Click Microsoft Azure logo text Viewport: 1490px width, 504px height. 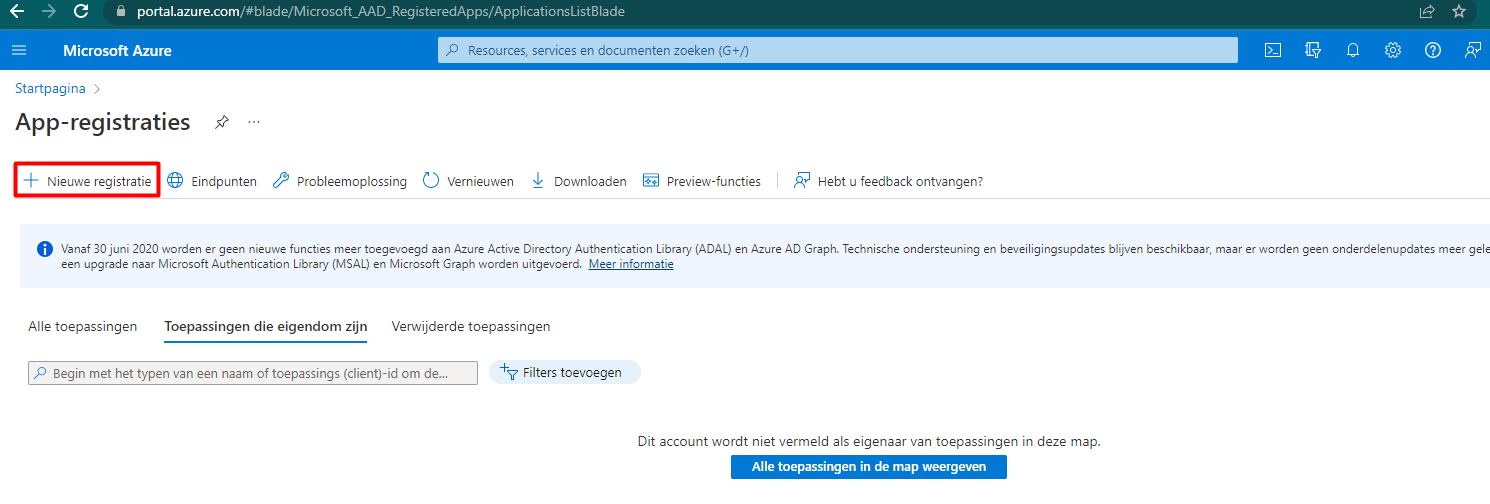(x=117, y=50)
